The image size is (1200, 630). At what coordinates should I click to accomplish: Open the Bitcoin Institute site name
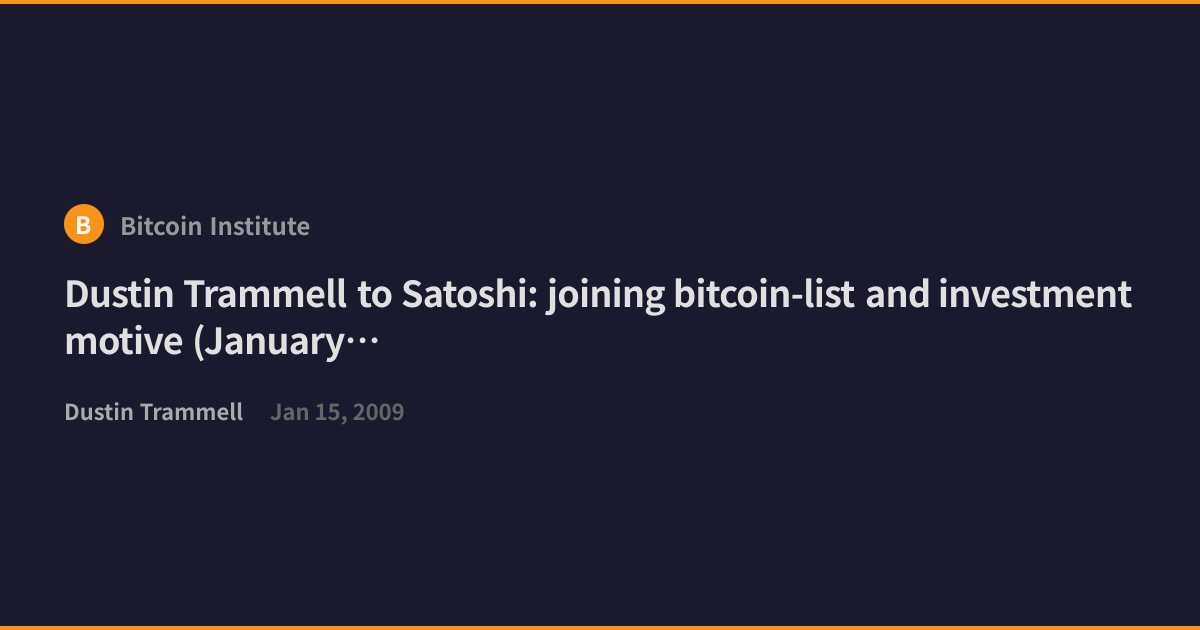(x=215, y=226)
